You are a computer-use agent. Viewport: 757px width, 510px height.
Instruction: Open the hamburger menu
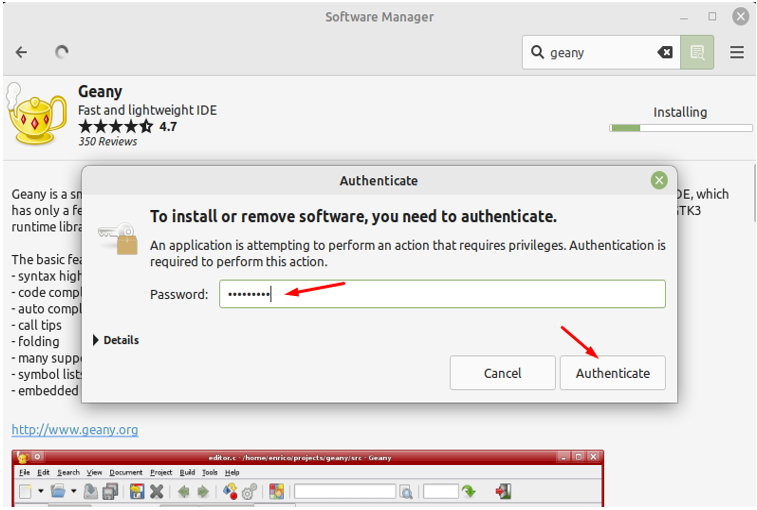click(737, 52)
